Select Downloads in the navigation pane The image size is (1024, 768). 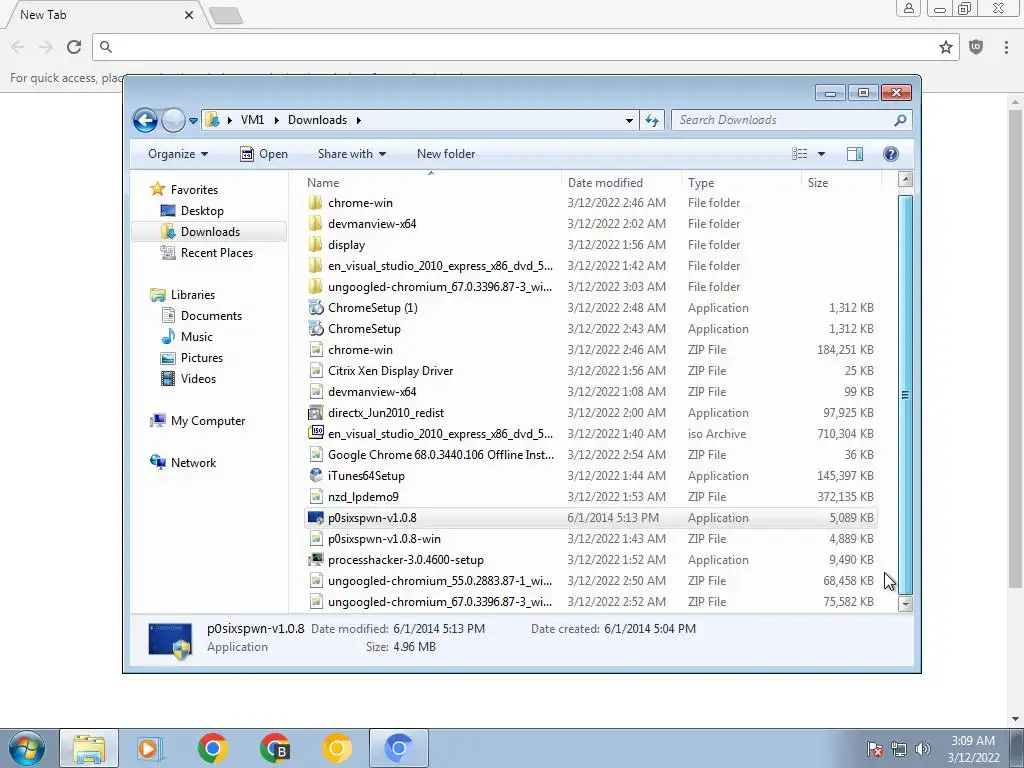coord(210,232)
